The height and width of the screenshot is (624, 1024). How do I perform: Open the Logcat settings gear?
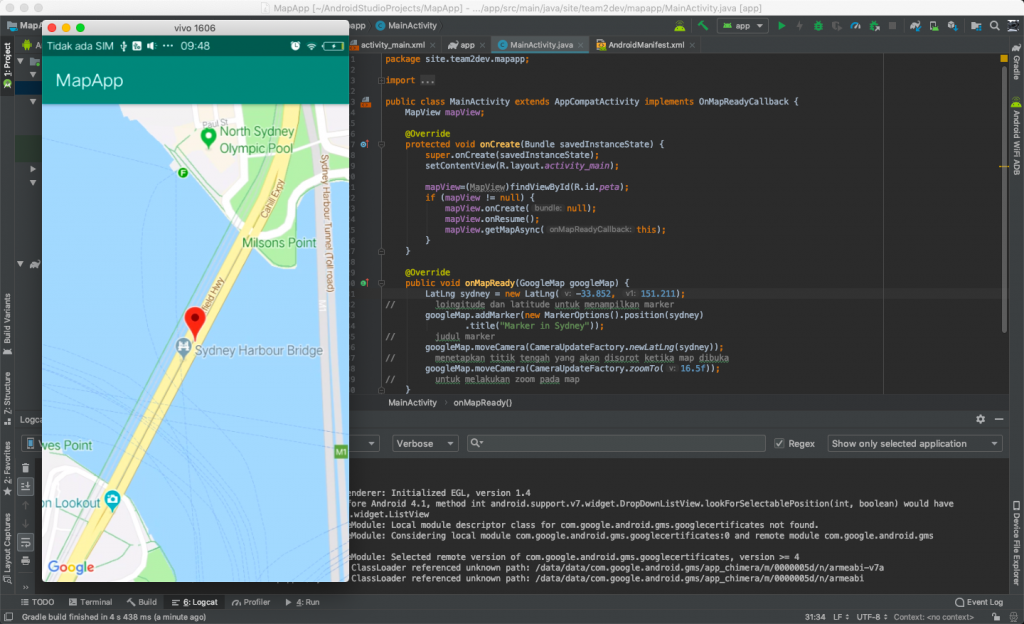[x=980, y=419]
